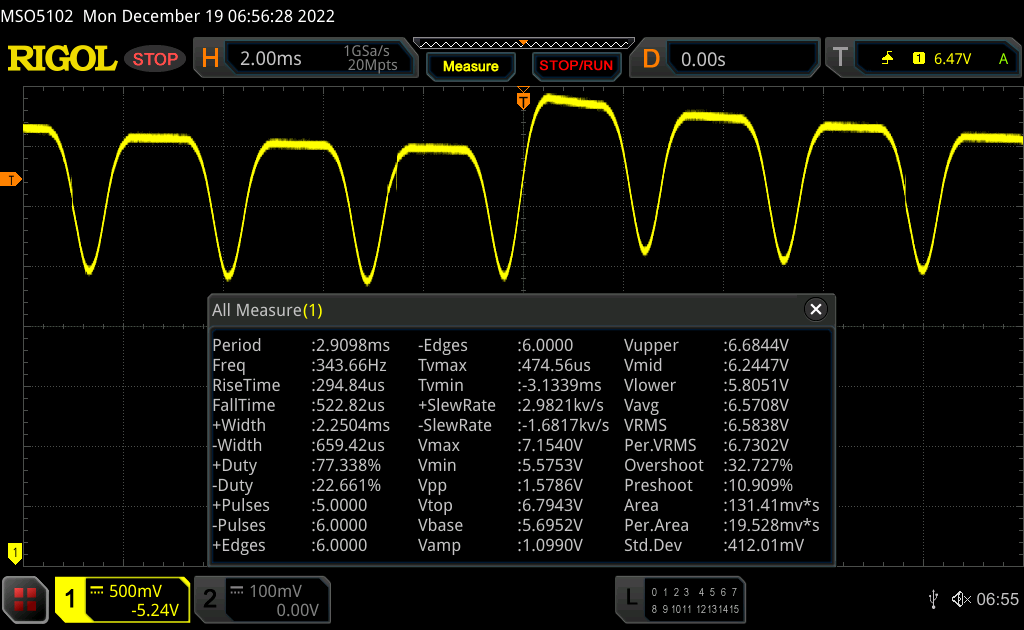1024x630 pixels.
Task: Open the delay D icon settings
Action: [x=651, y=59]
